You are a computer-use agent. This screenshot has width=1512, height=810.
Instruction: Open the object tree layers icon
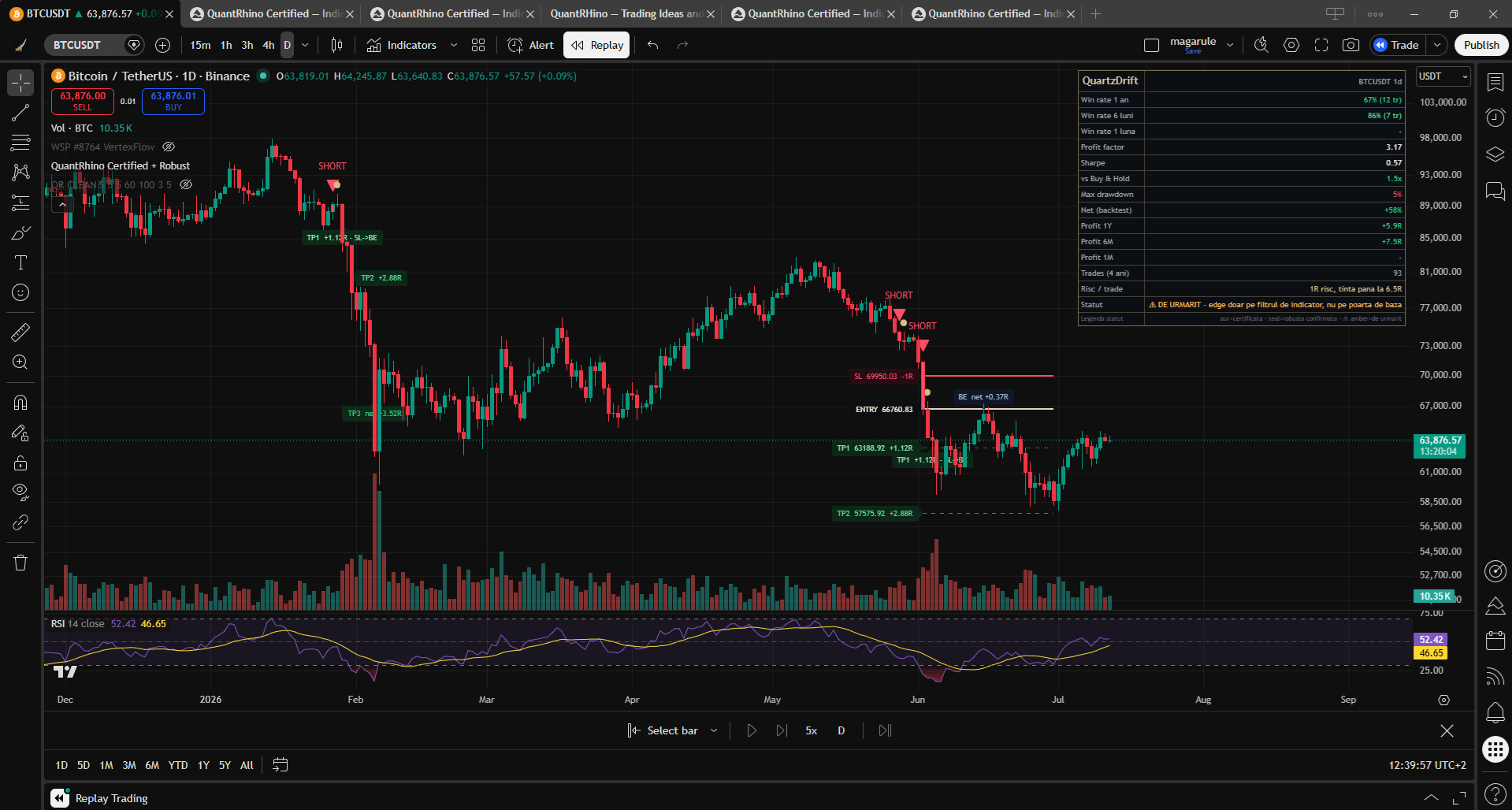[x=1495, y=154]
